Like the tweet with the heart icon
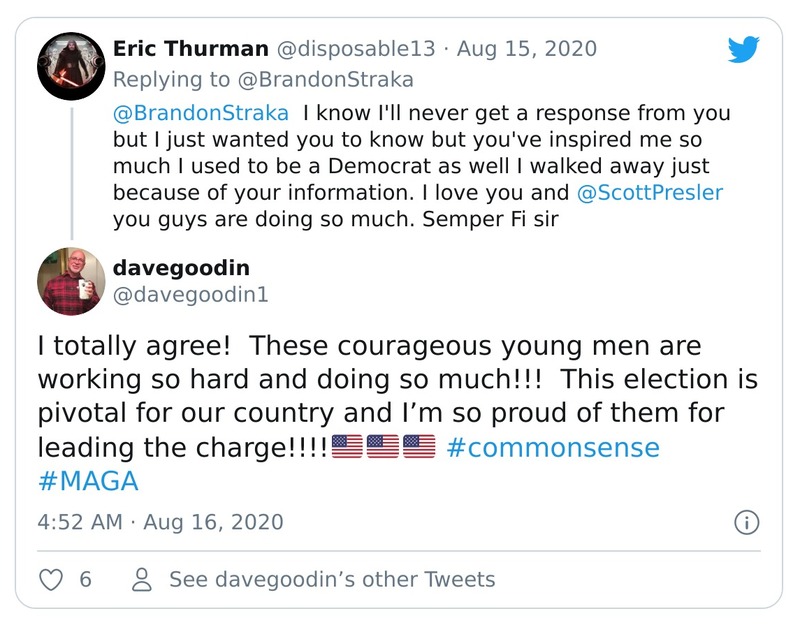The image size is (800, 632). click(51, 579)
